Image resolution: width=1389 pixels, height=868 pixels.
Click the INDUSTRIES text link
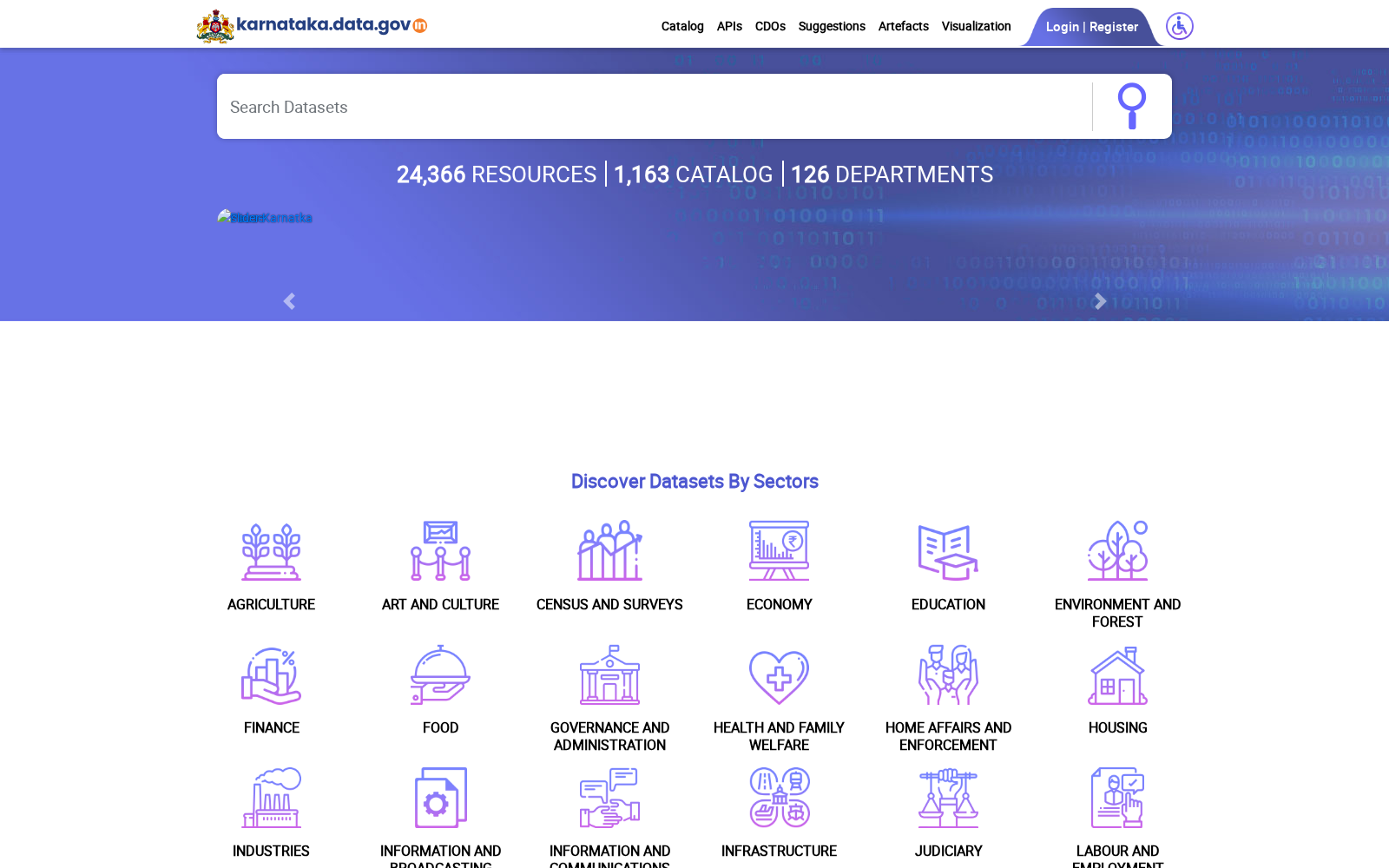click(x=271, y=851)
